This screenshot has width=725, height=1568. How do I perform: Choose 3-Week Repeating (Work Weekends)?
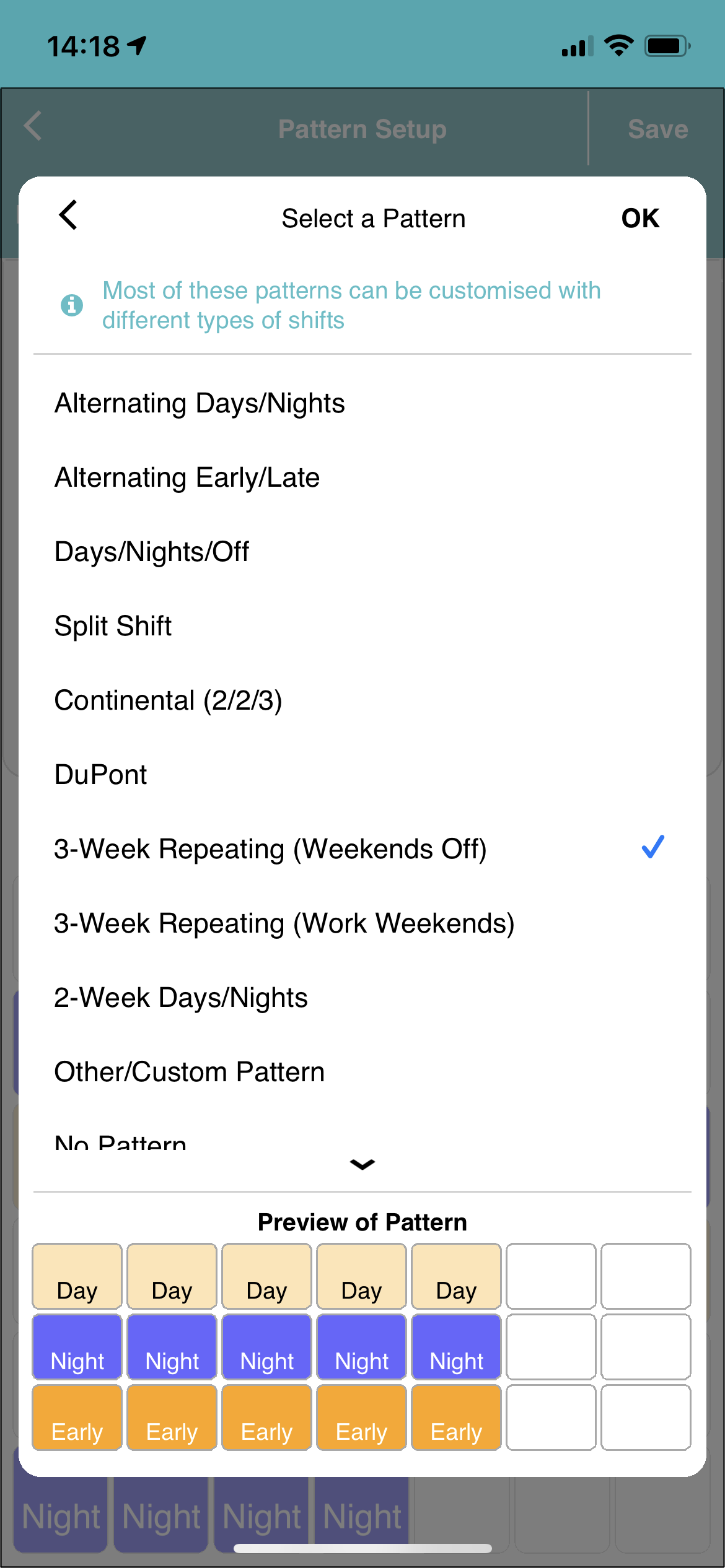[284, 922]
